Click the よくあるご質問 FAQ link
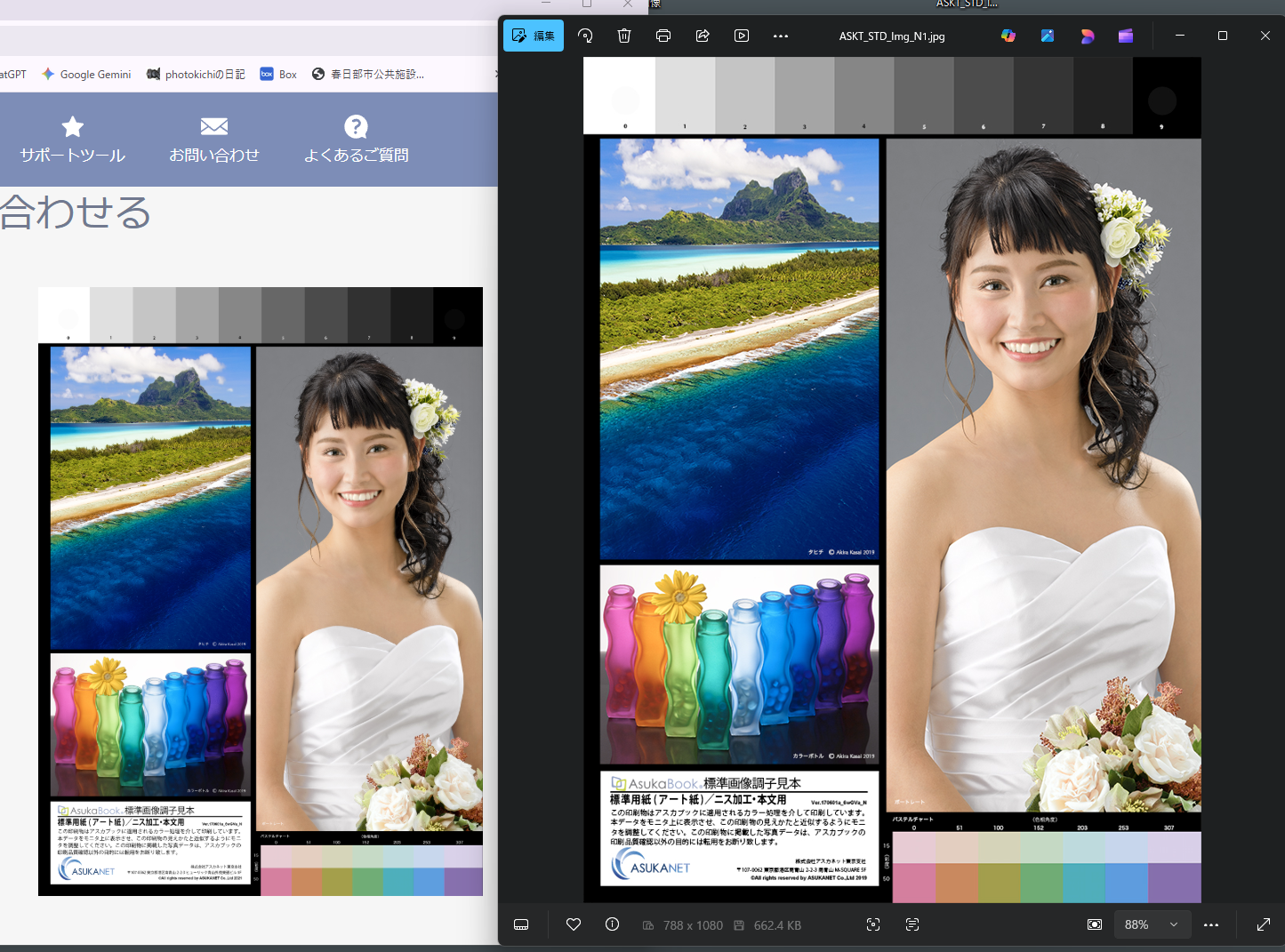This screenshot has height=952, width=1285. (x=356, y=140)
